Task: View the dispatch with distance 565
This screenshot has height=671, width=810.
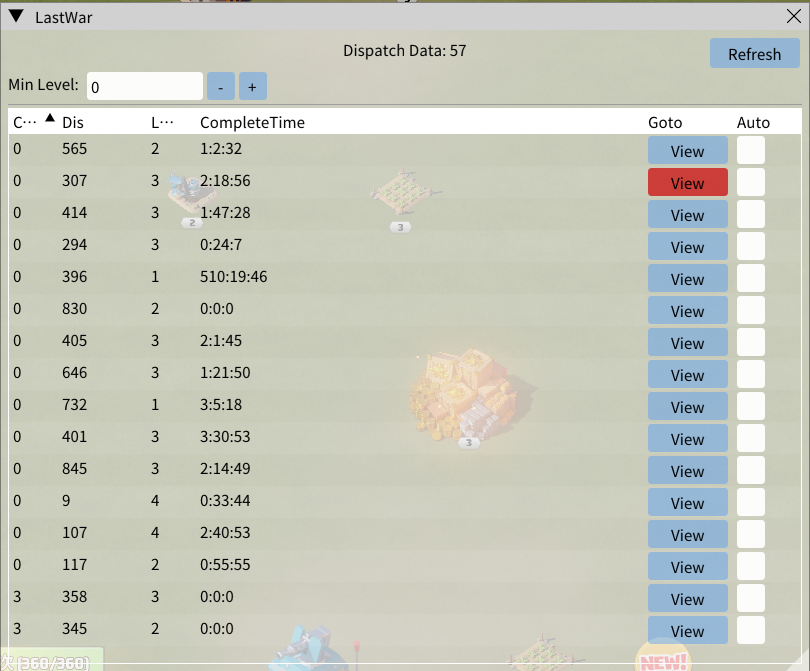Action: tap(687, 151)
